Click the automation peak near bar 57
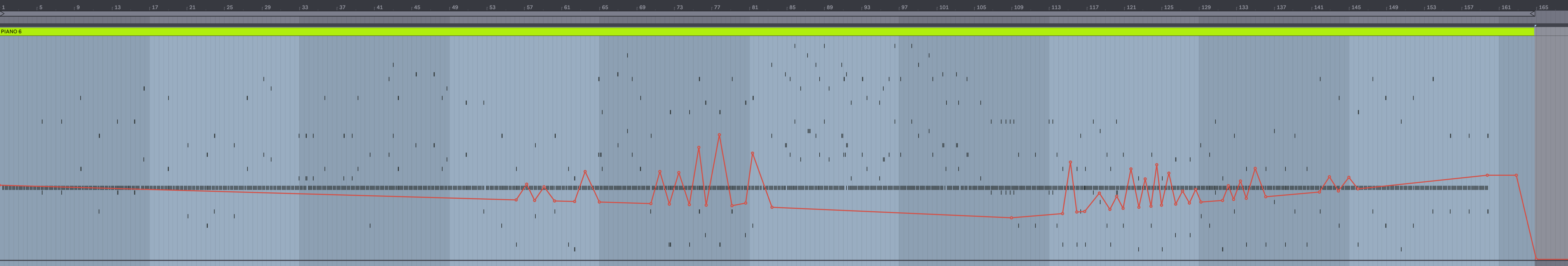Screen dimensions: 1568x266 (x=527, y=184)
